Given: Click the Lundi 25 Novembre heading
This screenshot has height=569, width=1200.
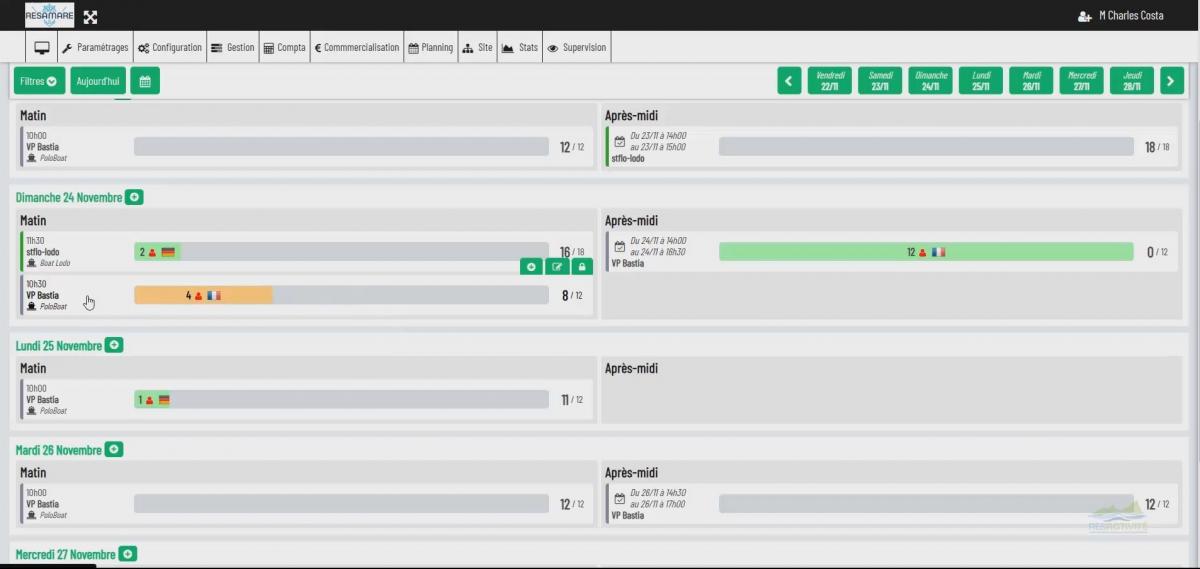Looking at the screenshot, I should [59, 345].
